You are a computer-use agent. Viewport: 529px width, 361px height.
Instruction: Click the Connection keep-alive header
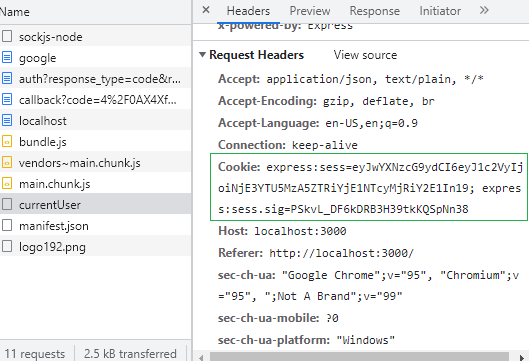(x=288, y=145)
